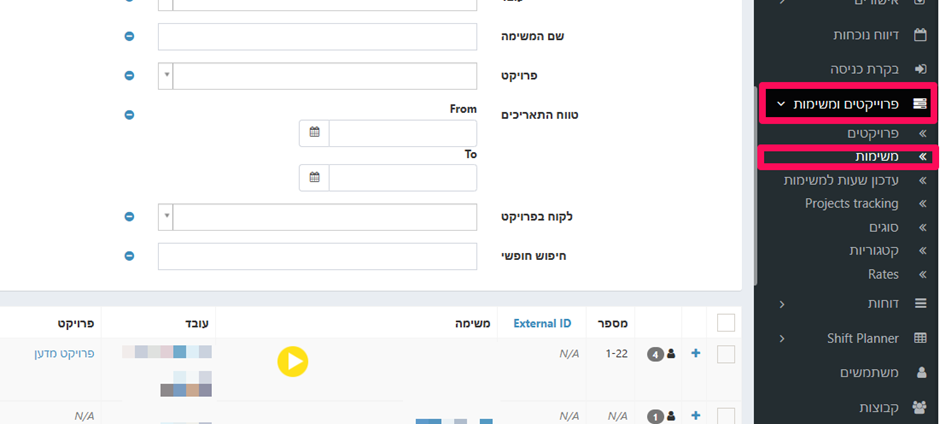Open the סוגים submenu item

point(884,228)
